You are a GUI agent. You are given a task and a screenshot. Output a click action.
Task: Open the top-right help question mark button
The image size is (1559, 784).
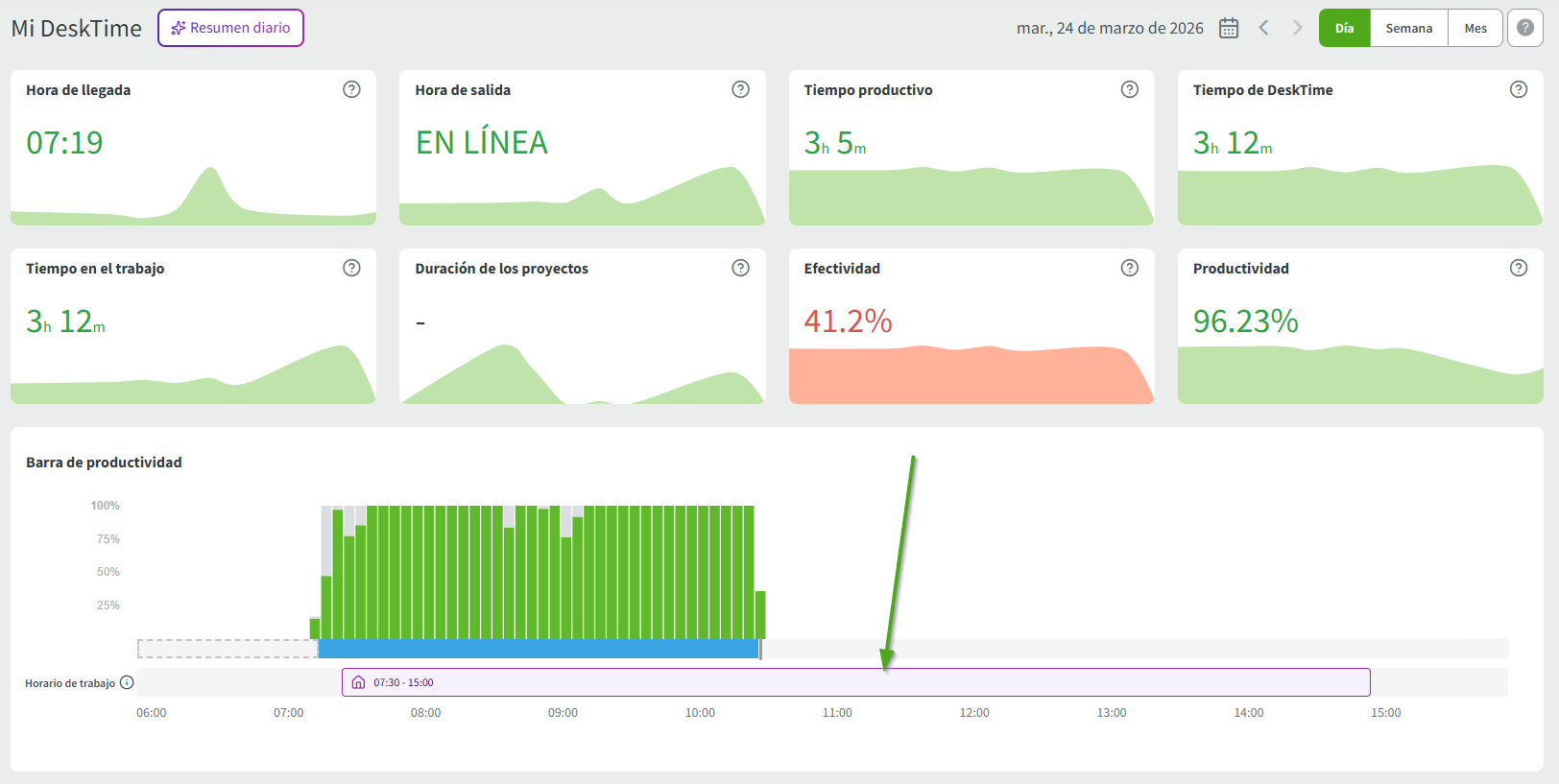tap(1525, 28)
